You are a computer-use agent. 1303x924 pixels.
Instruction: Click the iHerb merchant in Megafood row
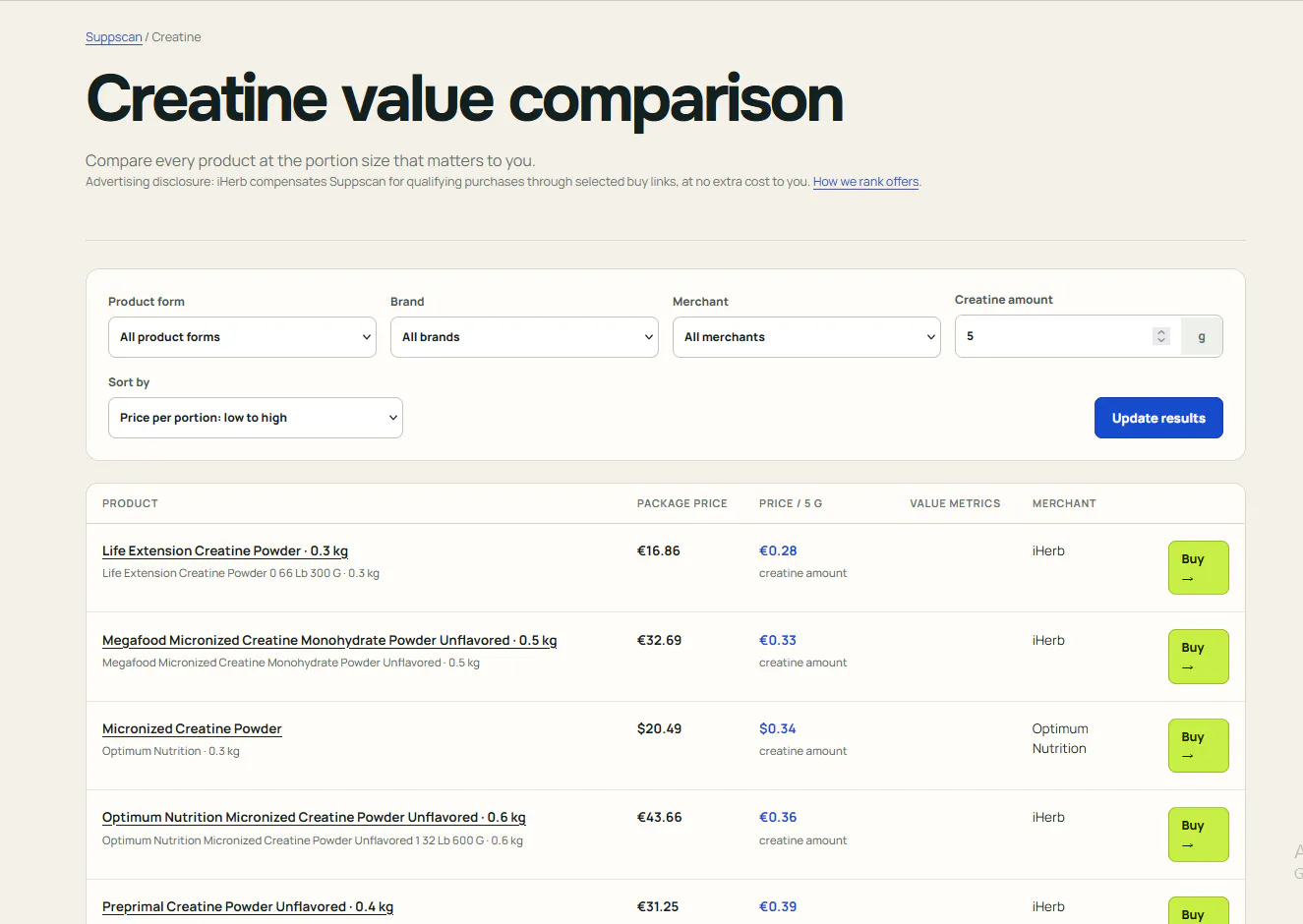click(x=1048, y=641)
